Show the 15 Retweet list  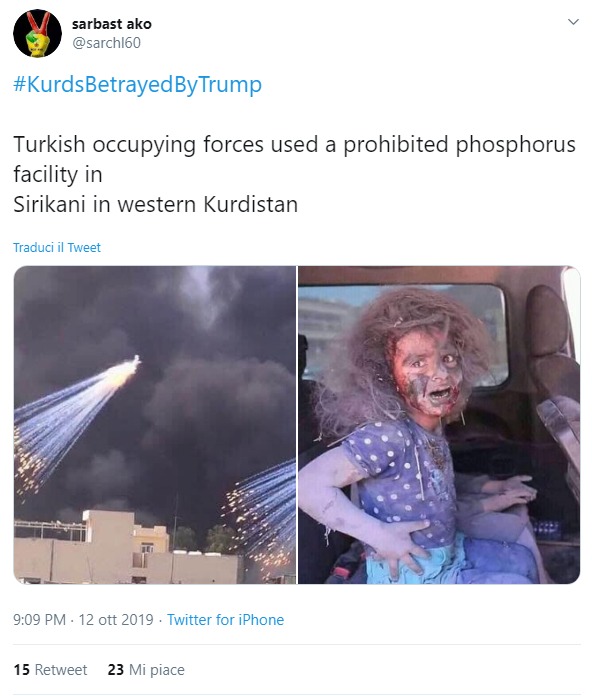[x=50, y=669]
